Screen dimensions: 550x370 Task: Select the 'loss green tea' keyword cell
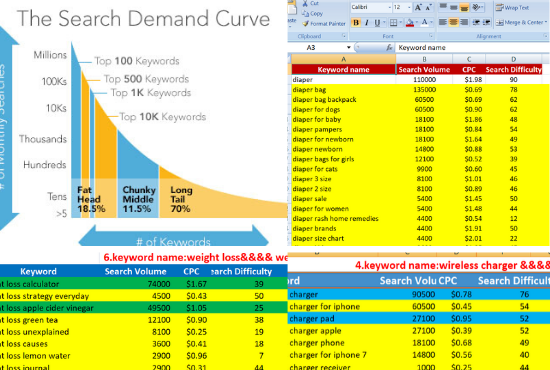(x=29, y=320)
